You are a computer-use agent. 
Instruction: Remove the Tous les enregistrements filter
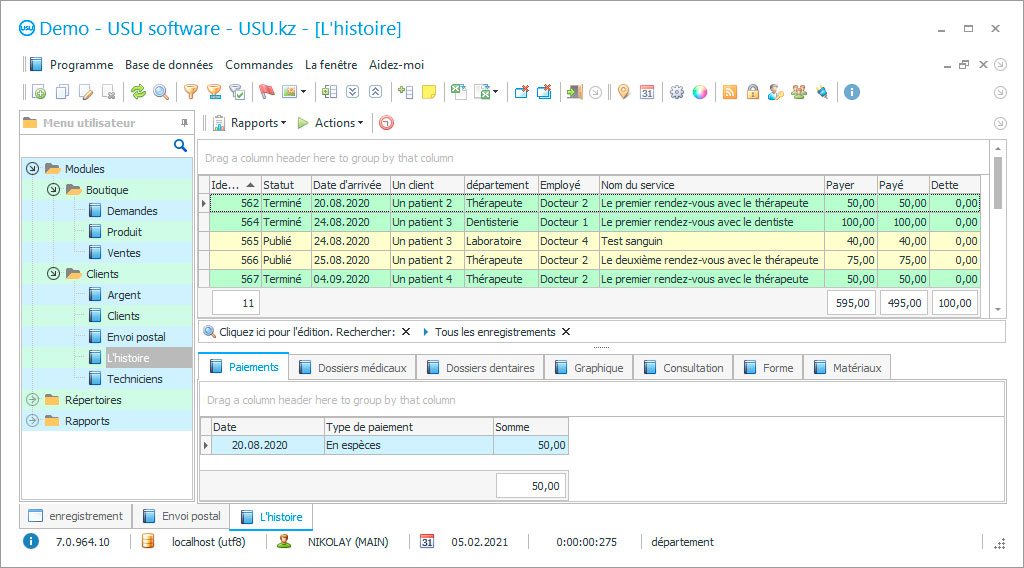click(566, 332)
